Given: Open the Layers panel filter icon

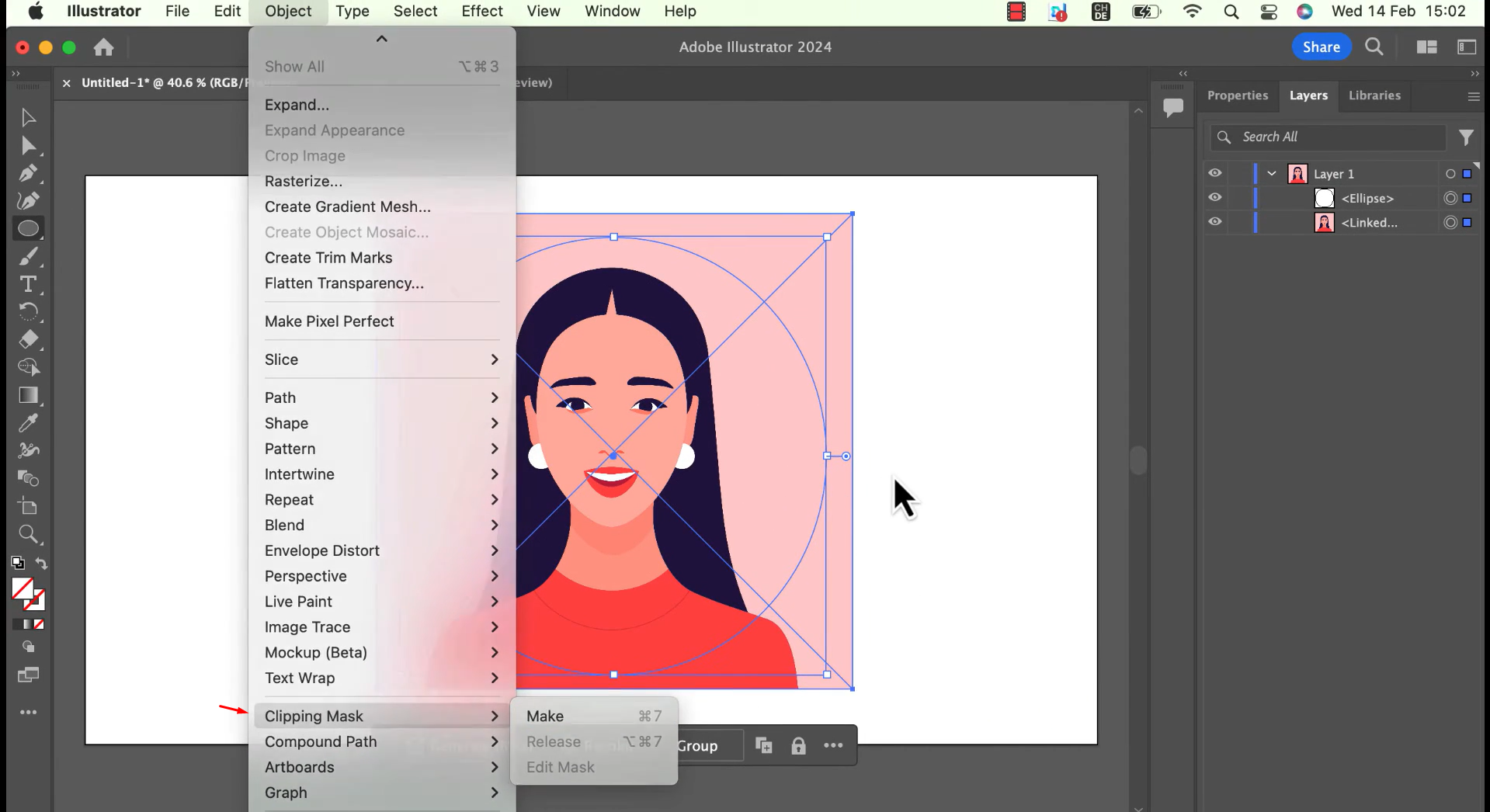Looking at the screenshot, I should [x=1466, y=137].
